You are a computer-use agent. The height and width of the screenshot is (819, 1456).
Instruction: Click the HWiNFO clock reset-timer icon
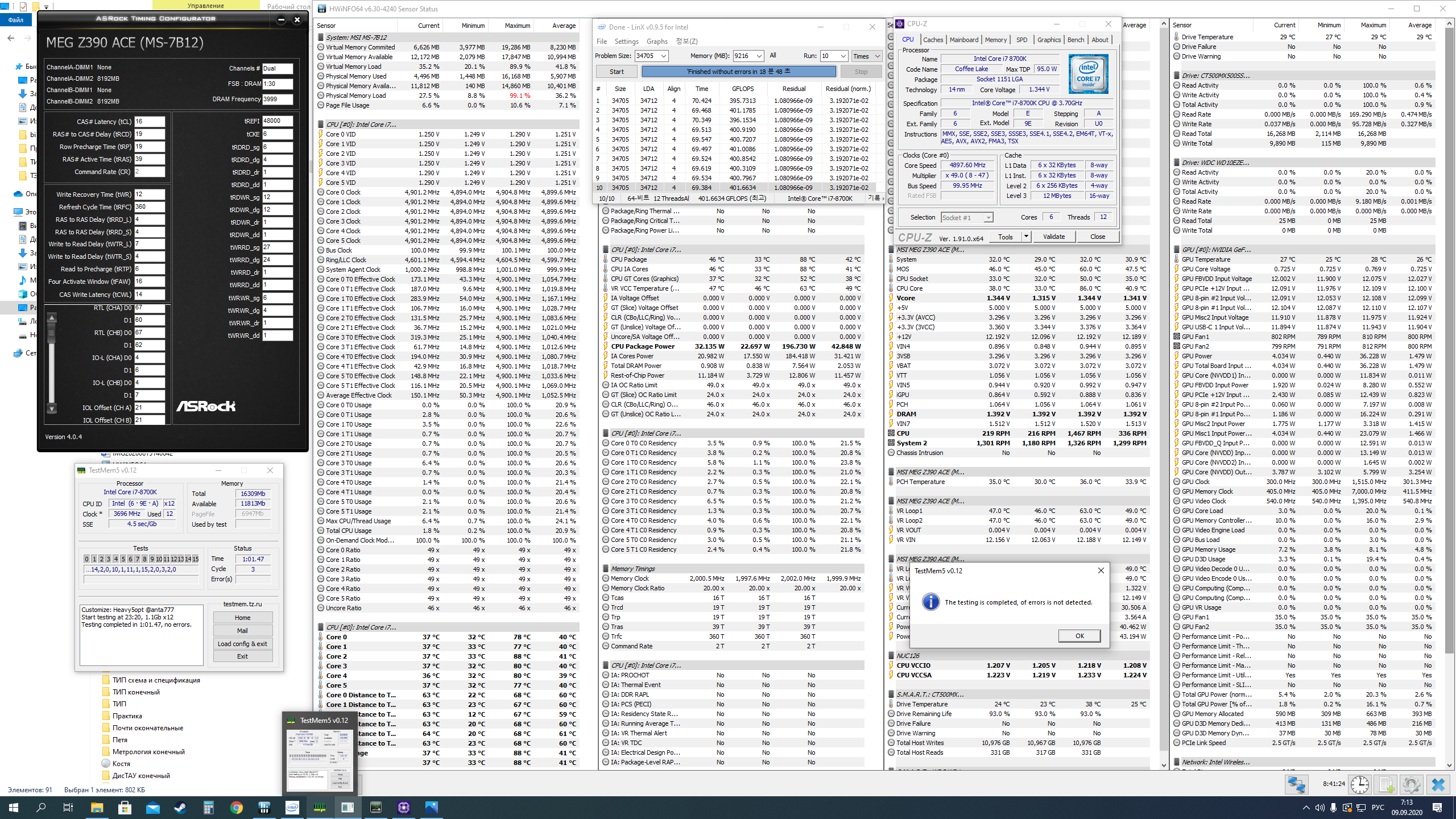(x=1360, y=784)
